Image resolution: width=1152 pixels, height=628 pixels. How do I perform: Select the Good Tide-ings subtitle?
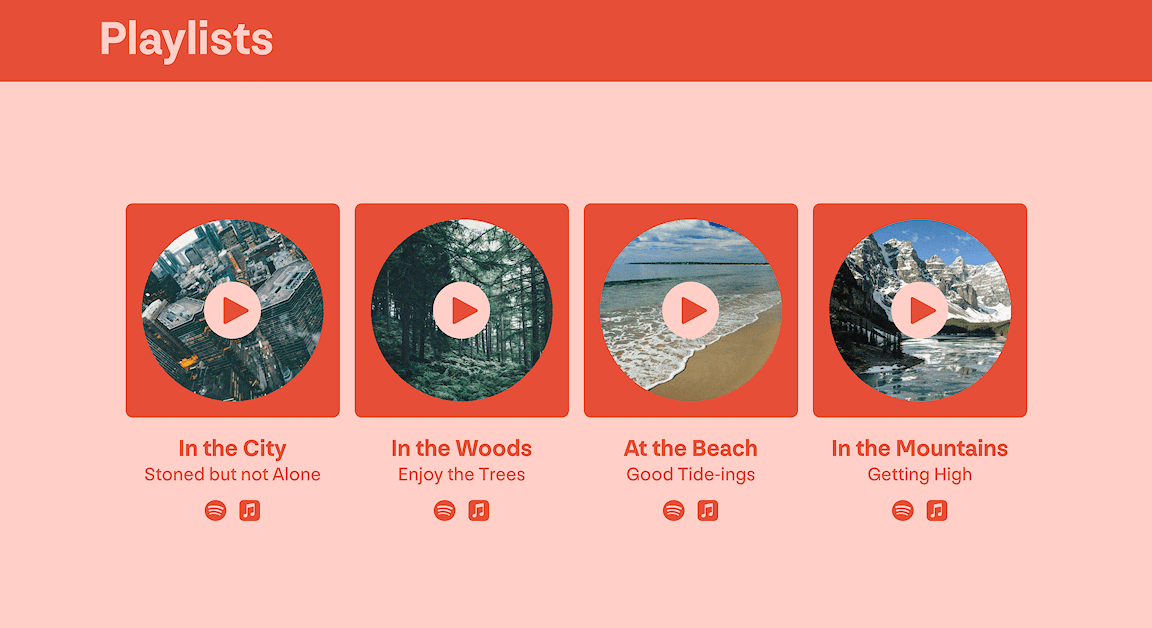[x=691, y=474]
